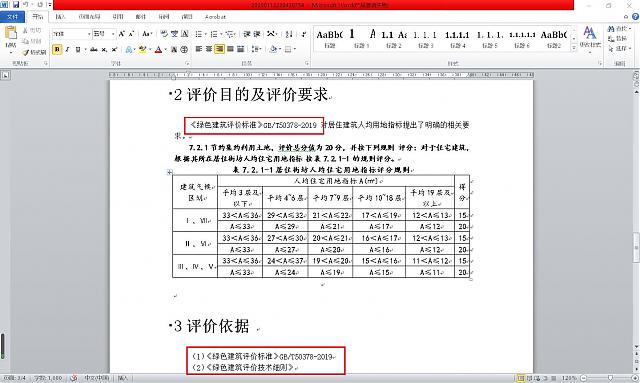Viewport: 640px width, 383px height.
Task: Apply the 标题 4 heading style
Action: (x=457, y=39)
